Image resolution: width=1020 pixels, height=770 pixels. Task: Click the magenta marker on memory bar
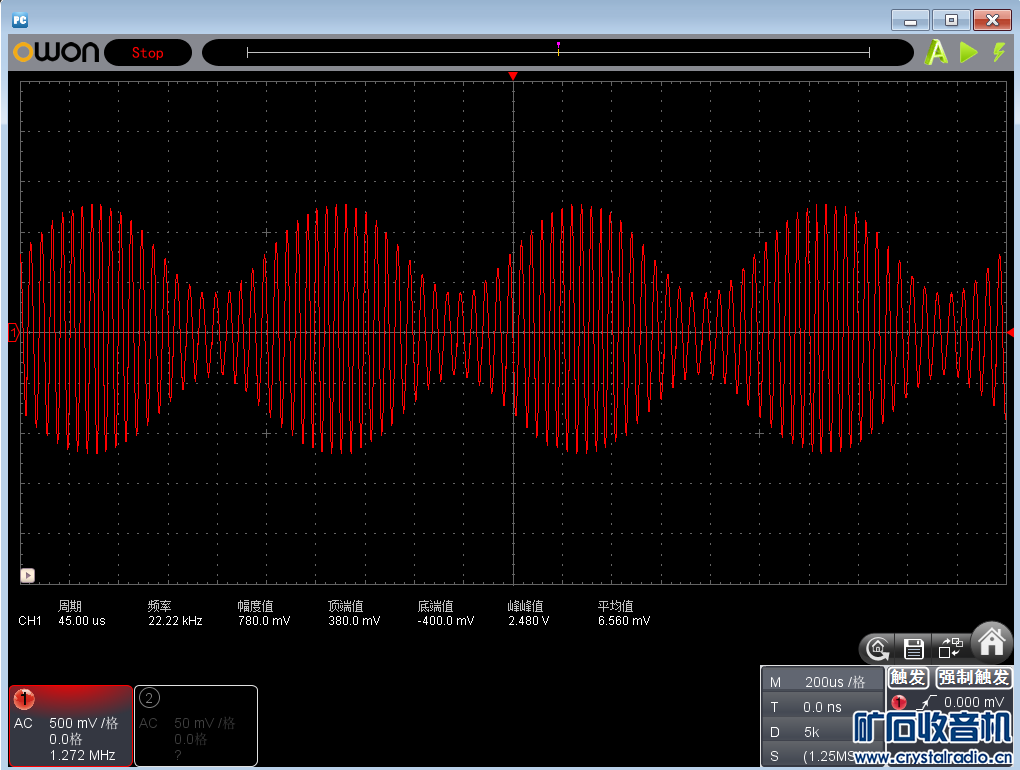point(558,45)
